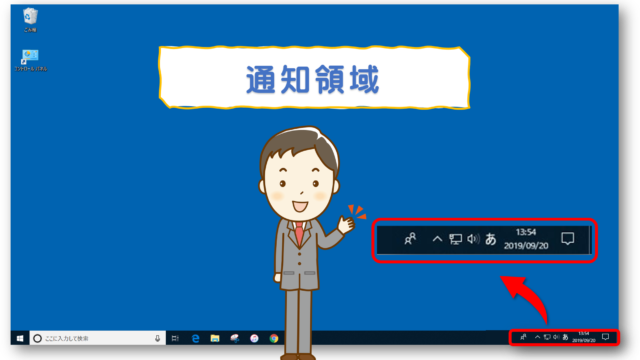640x360 pixels.
Task: Toggle the Japanese IME あ indicator in the taskbar
Action: [x=565, y=337]
